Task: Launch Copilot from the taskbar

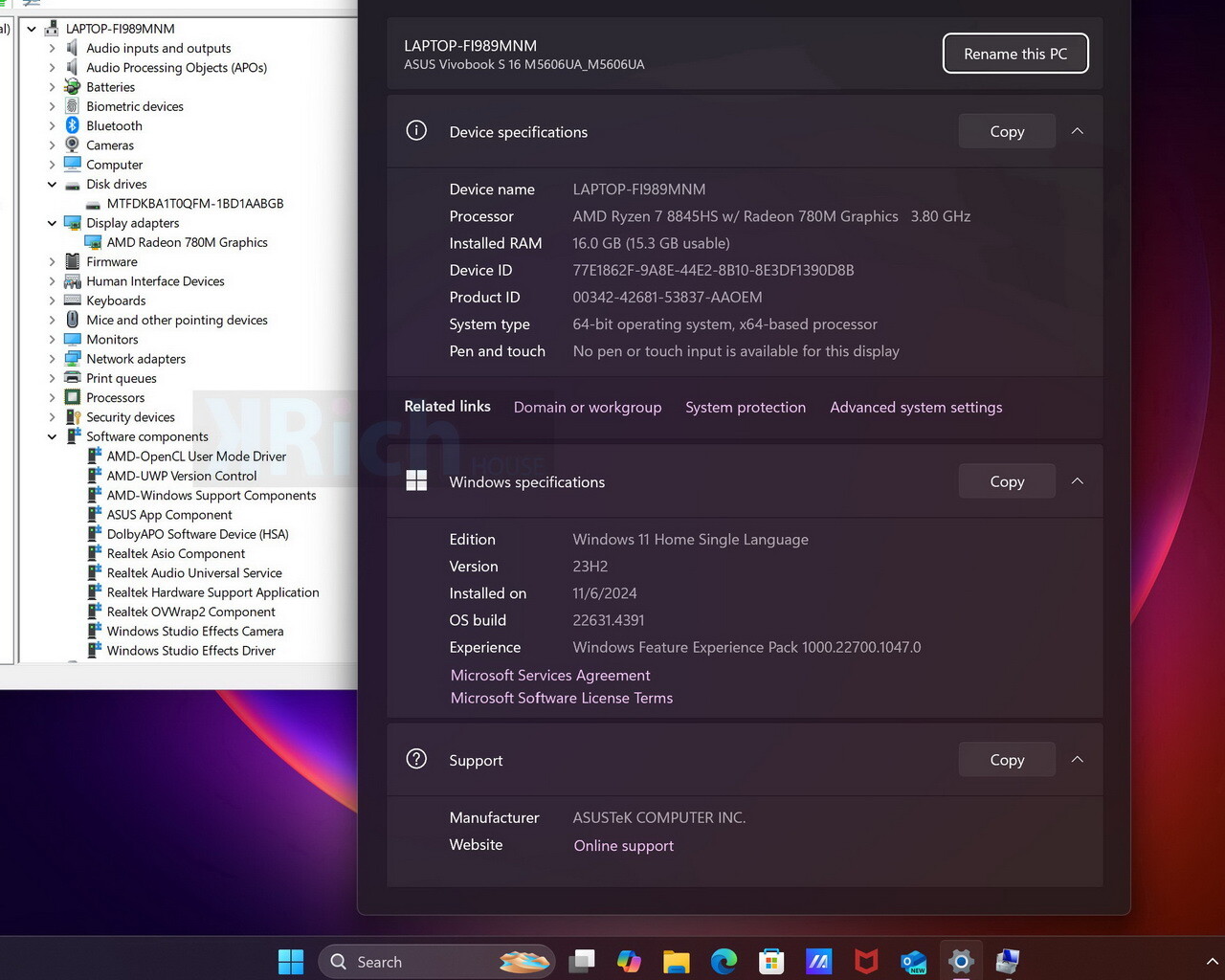Action: (x=629, y=961)
